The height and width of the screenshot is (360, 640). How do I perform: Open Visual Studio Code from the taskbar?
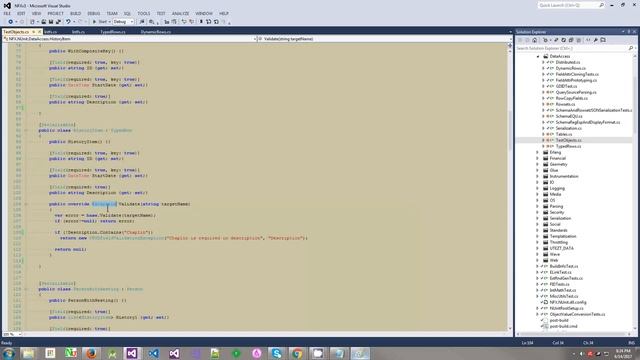pyautogui.click(x=153, y=353)
